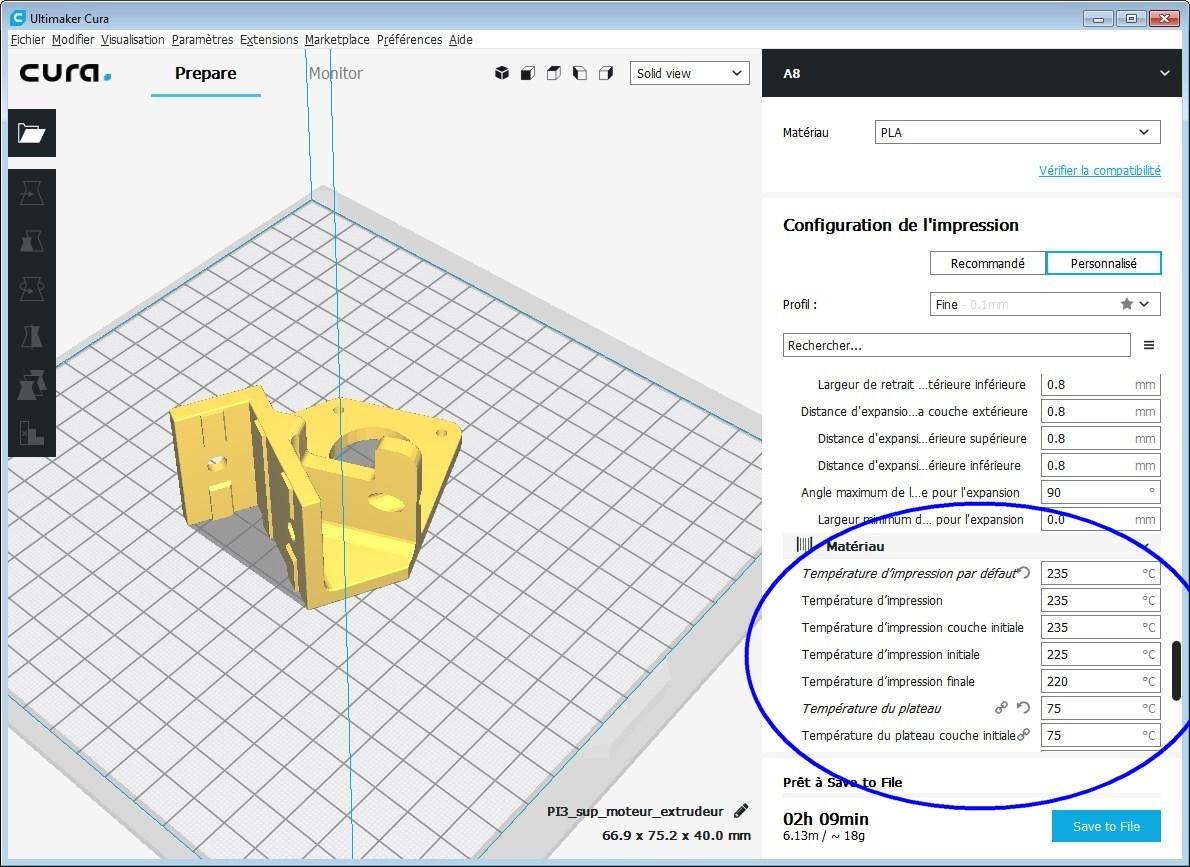Switch to Recommandé print setup mode
1190x867 pixels.
pyautogui.click(x=987, y=263)
